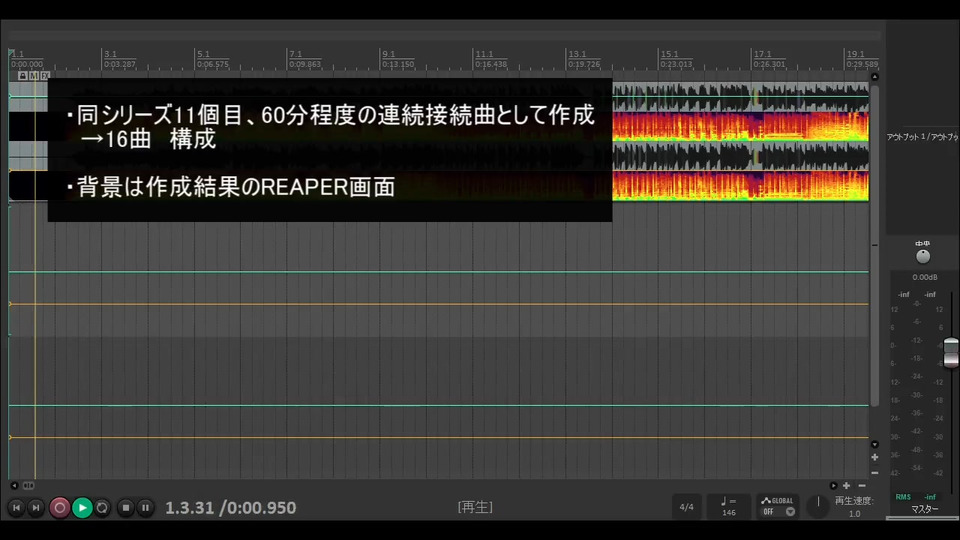Click the vertical scrollbar thumb

(875, 245)
